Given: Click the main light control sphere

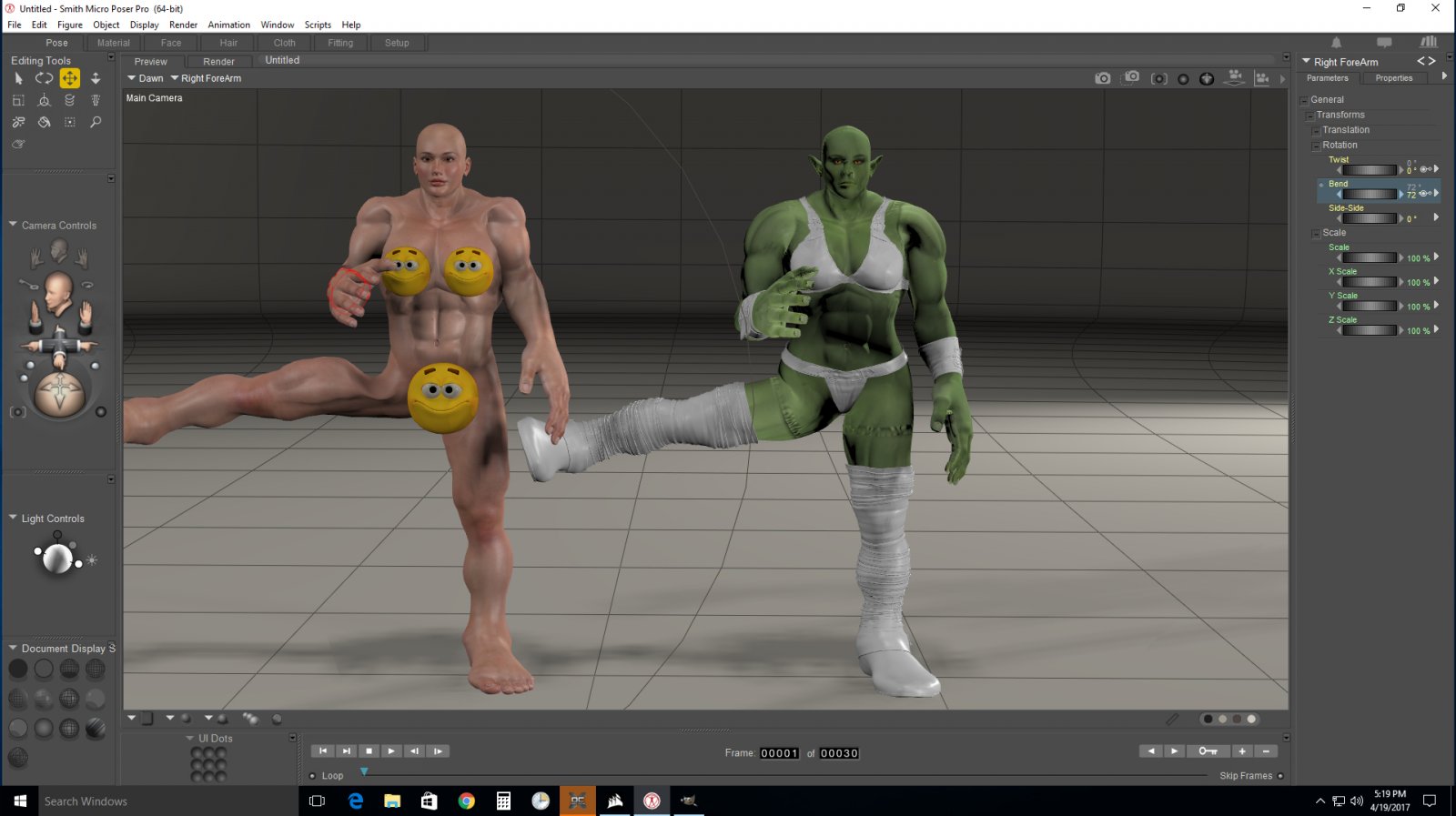Looking at the screenshot, I should click(57, 559).
